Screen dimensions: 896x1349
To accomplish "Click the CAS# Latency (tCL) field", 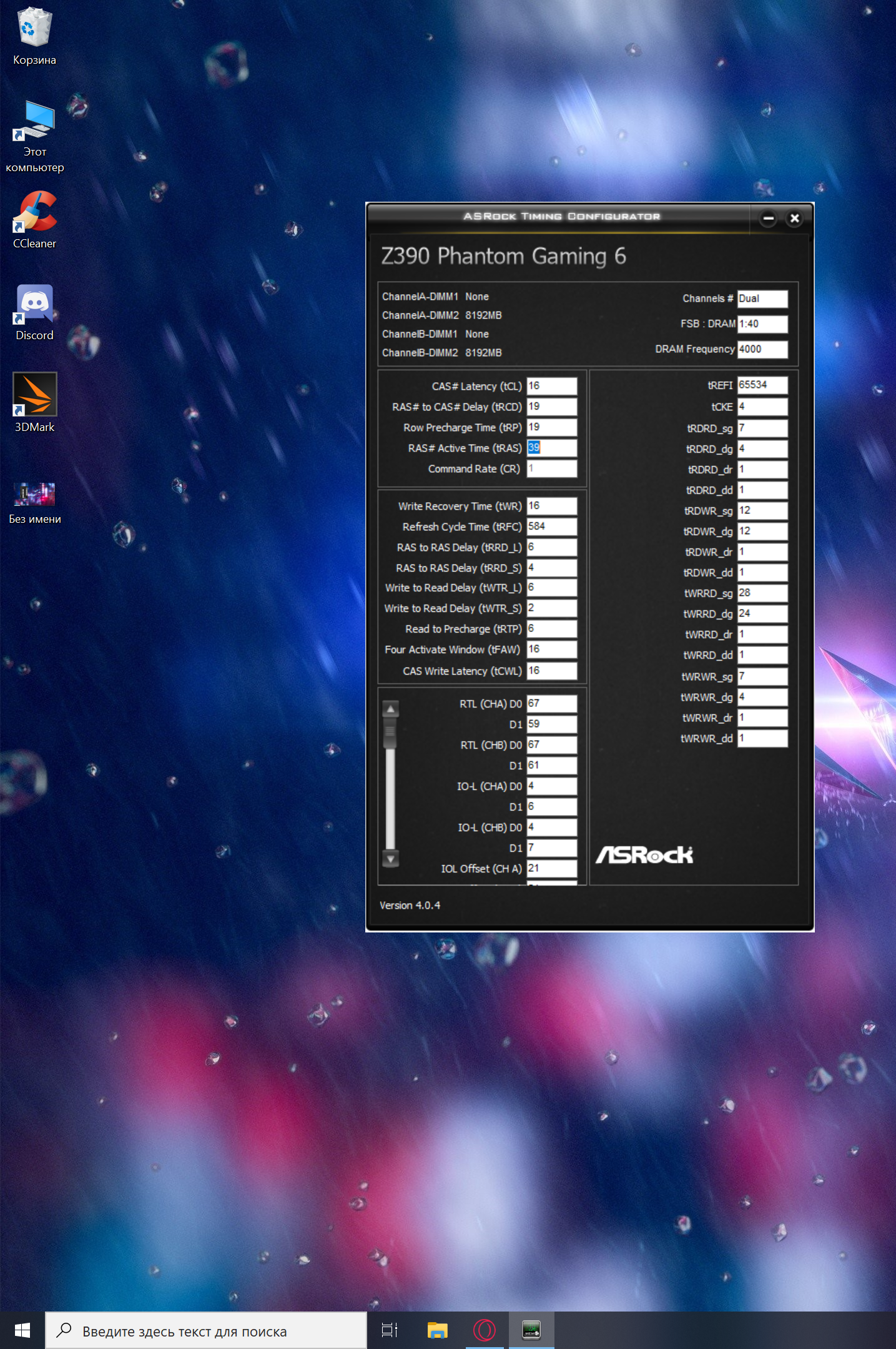I will pos(551,386).
